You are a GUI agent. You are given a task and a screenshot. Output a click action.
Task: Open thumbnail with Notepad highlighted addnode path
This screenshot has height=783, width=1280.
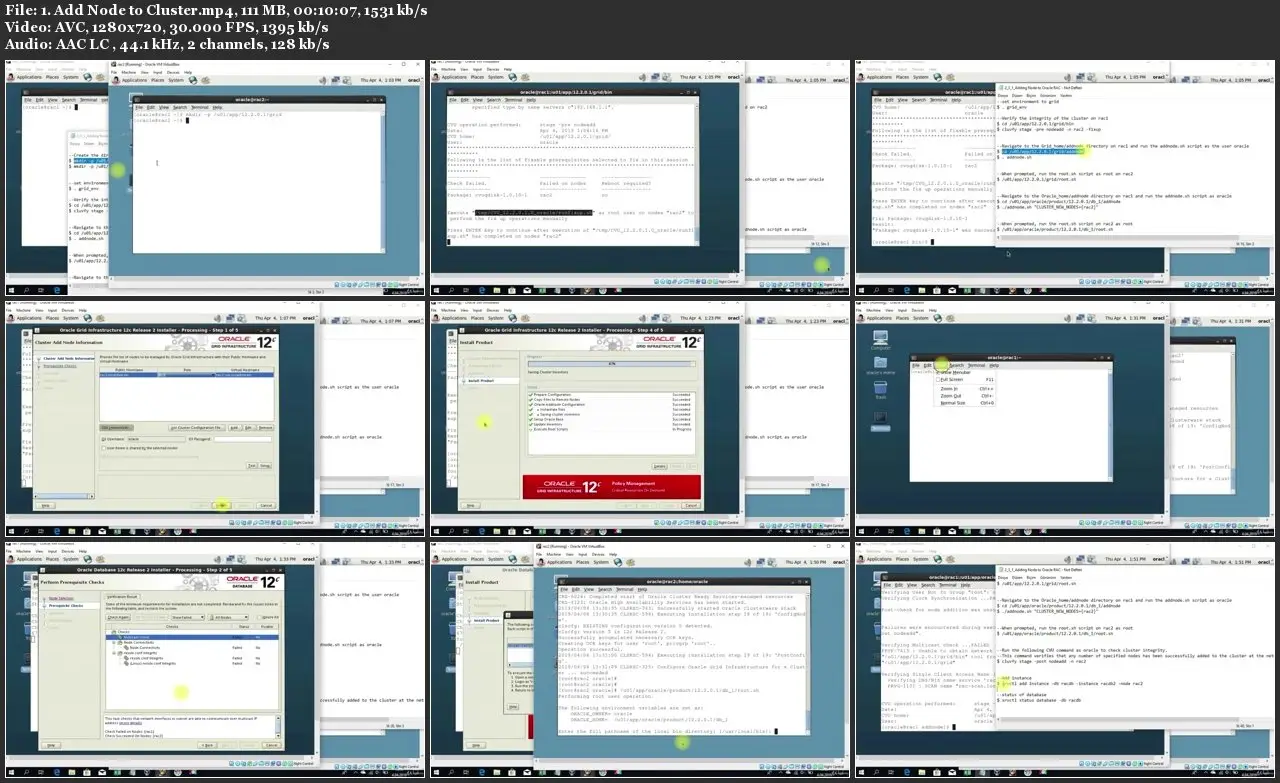[1064, 178]
